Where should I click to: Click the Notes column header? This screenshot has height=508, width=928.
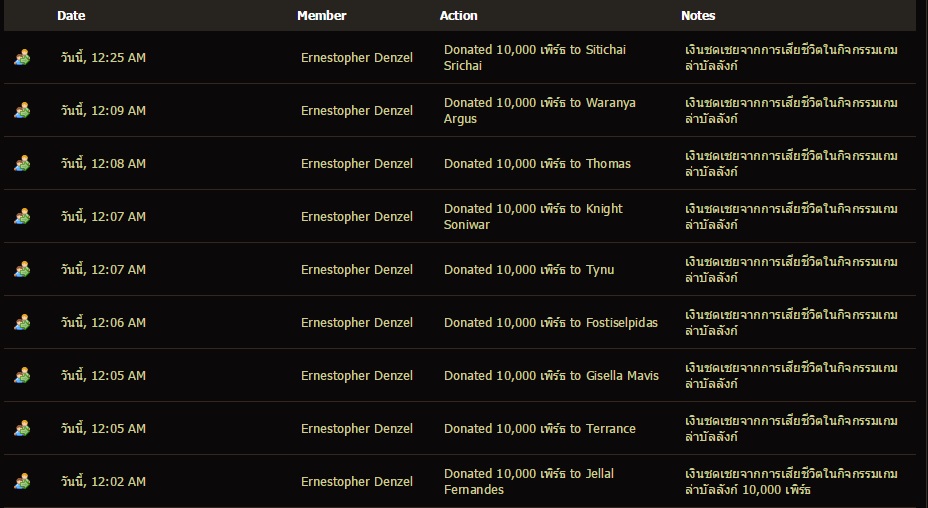[698, 15]
